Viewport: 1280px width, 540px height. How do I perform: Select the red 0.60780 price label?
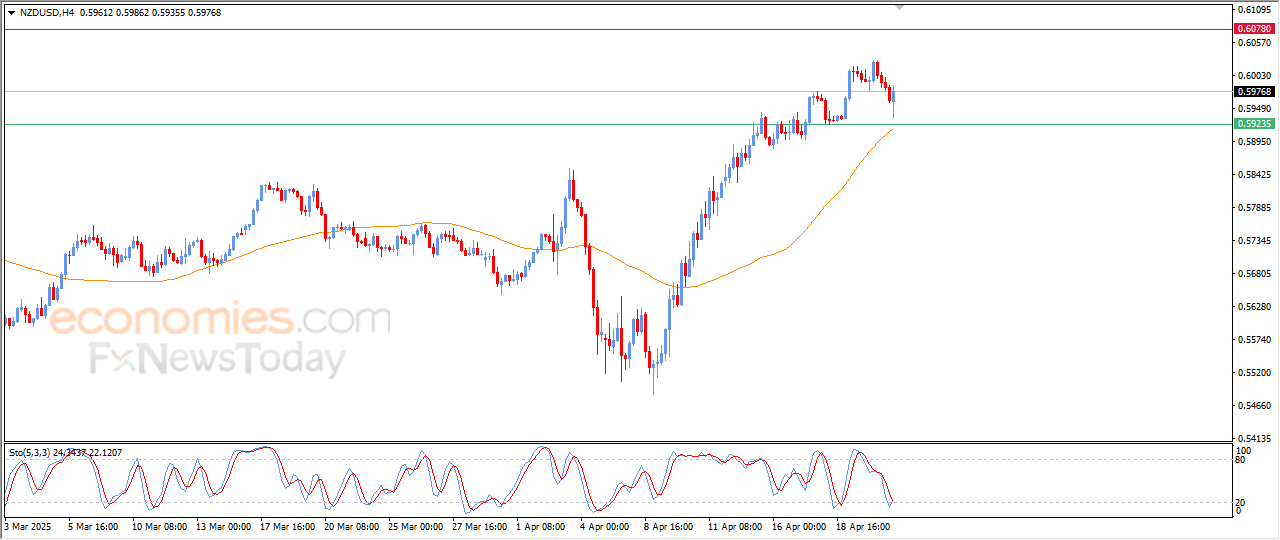[1254, 29]
